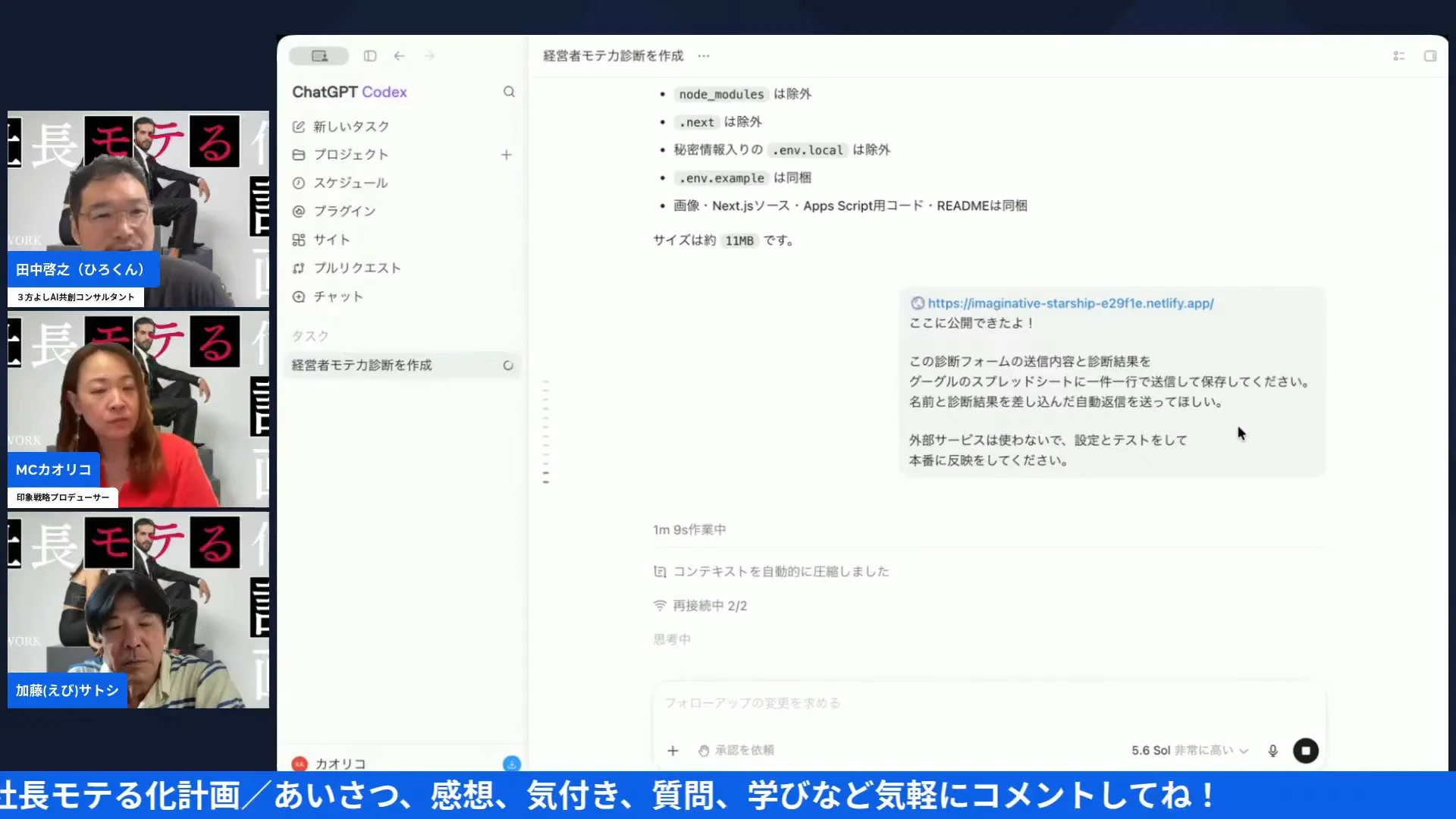Click the 11MB size label
The height and width of the screenshot is (819, 1456).
(x=739, y=241)
